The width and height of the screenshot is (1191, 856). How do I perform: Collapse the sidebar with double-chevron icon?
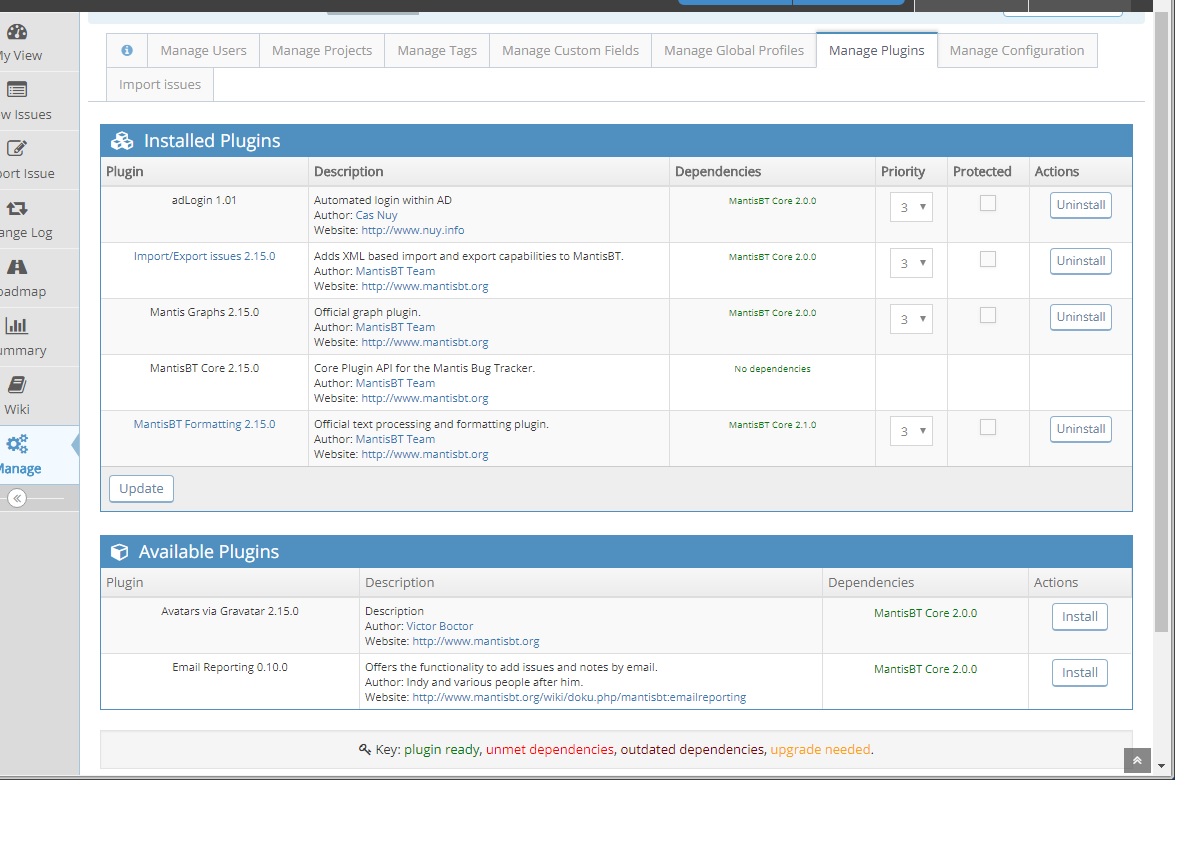[x=17, y=498]
